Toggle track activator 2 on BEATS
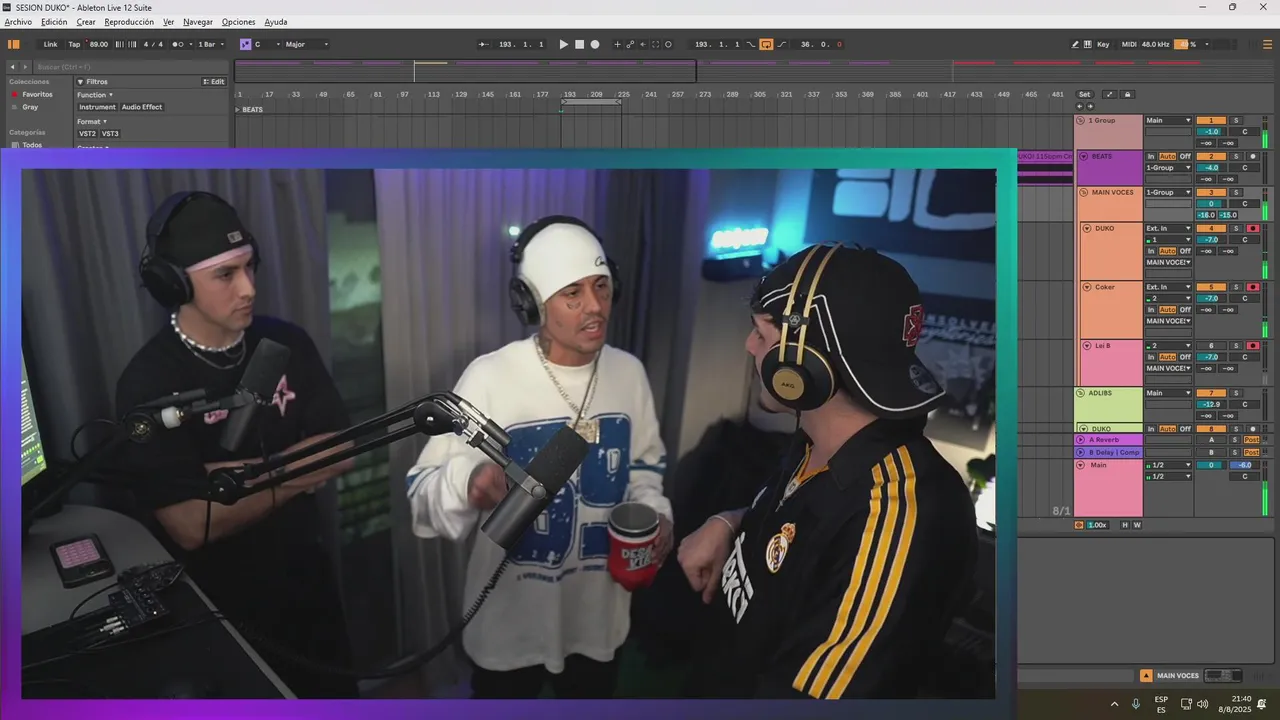1280x720 pixels. click(1211, 156)
